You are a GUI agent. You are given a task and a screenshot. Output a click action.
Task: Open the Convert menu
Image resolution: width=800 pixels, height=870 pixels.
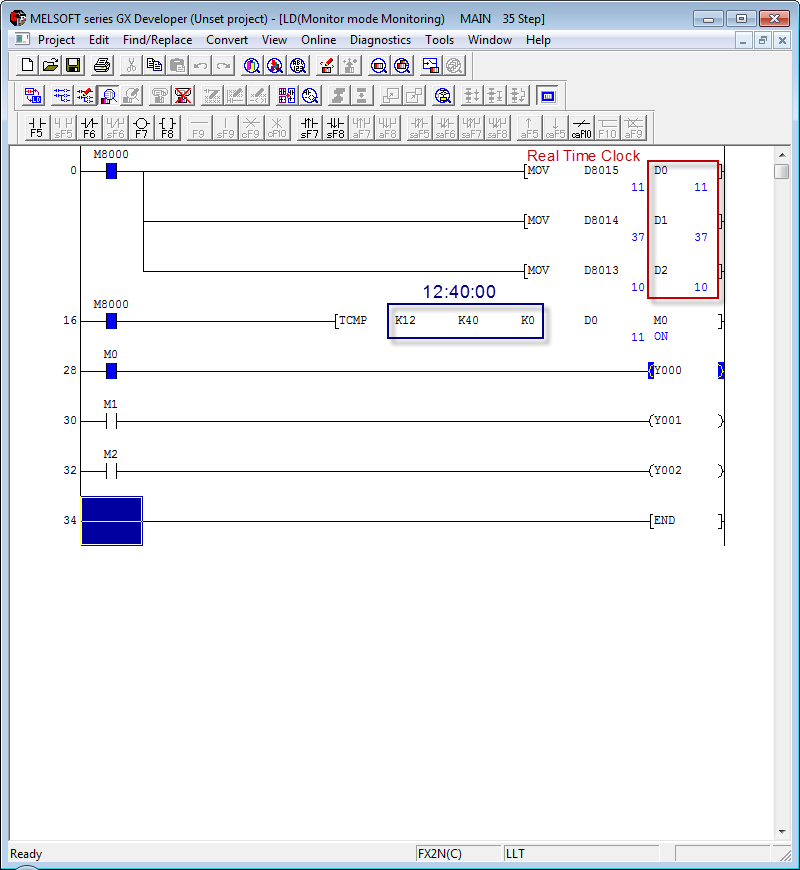(227, 40)
